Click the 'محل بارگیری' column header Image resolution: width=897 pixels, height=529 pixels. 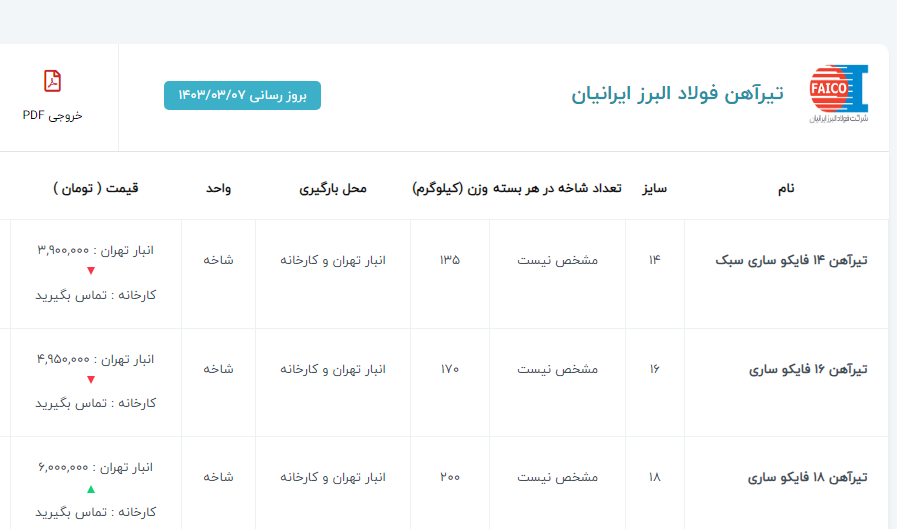333,188
